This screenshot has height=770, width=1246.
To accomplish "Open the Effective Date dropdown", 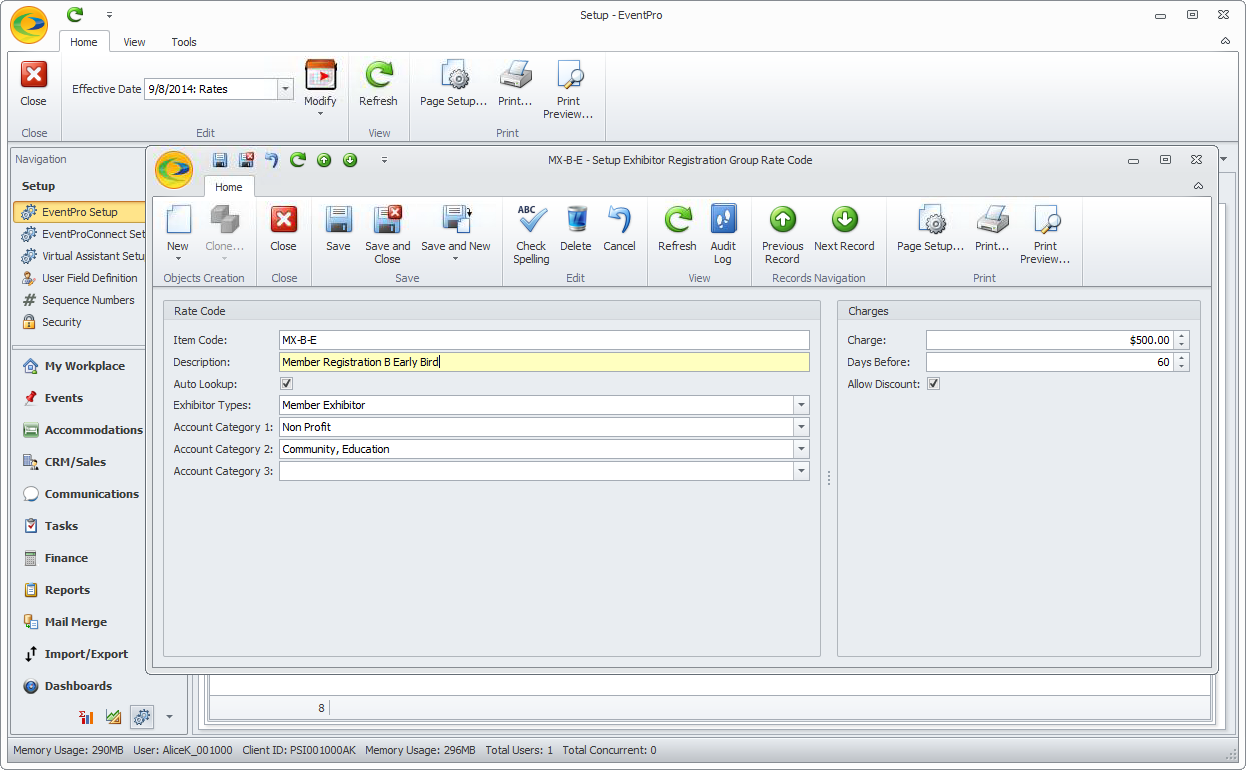I will click(285, 89).
